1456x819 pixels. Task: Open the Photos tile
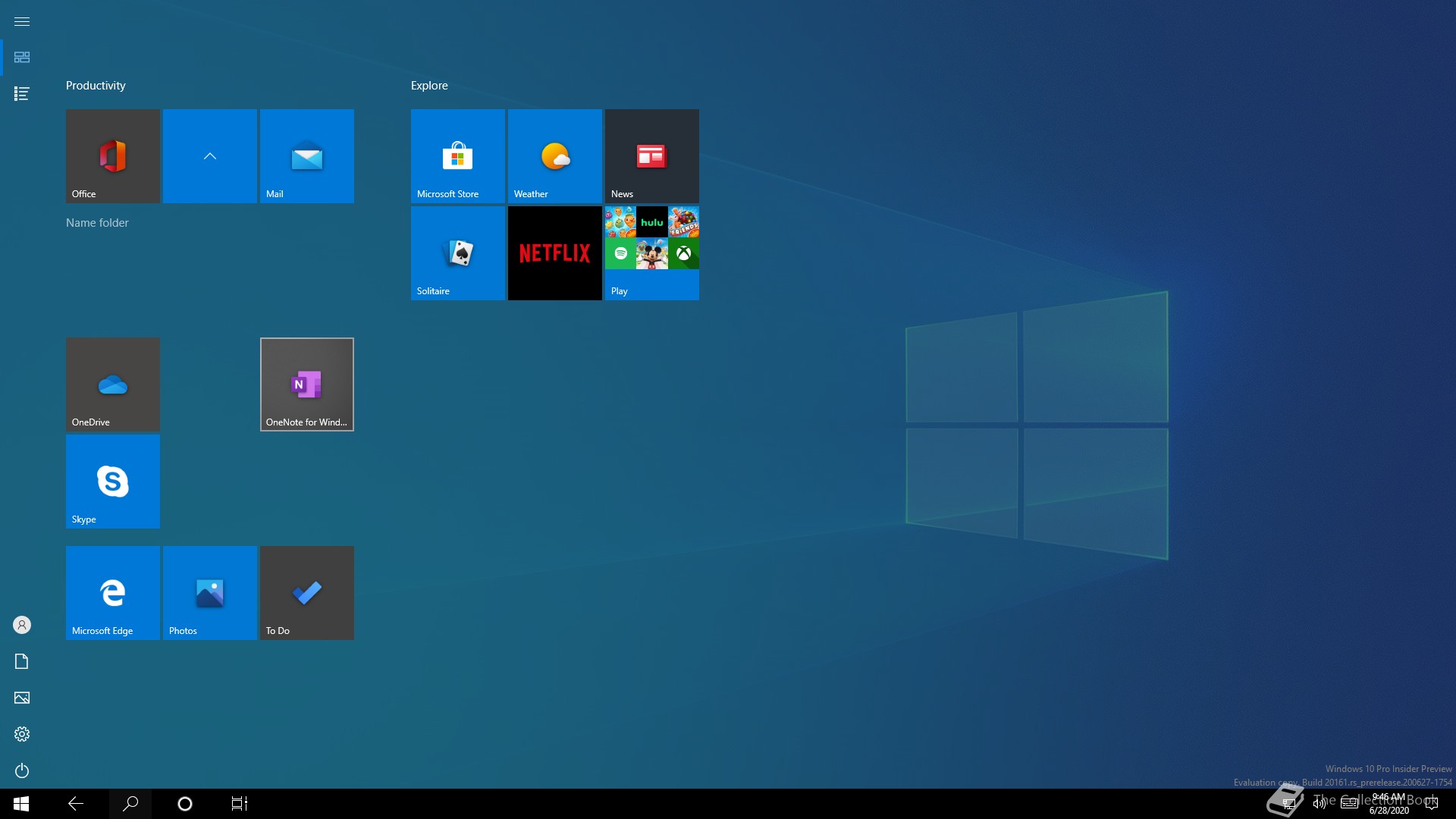(210, 593)
